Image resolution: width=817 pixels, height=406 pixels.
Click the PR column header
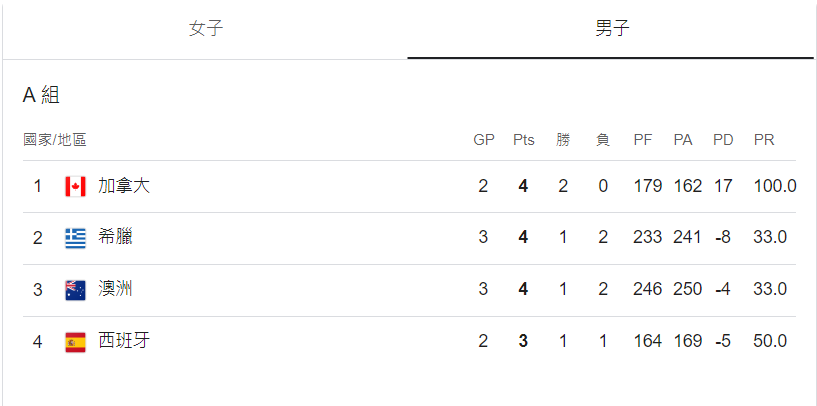point(764,140)
